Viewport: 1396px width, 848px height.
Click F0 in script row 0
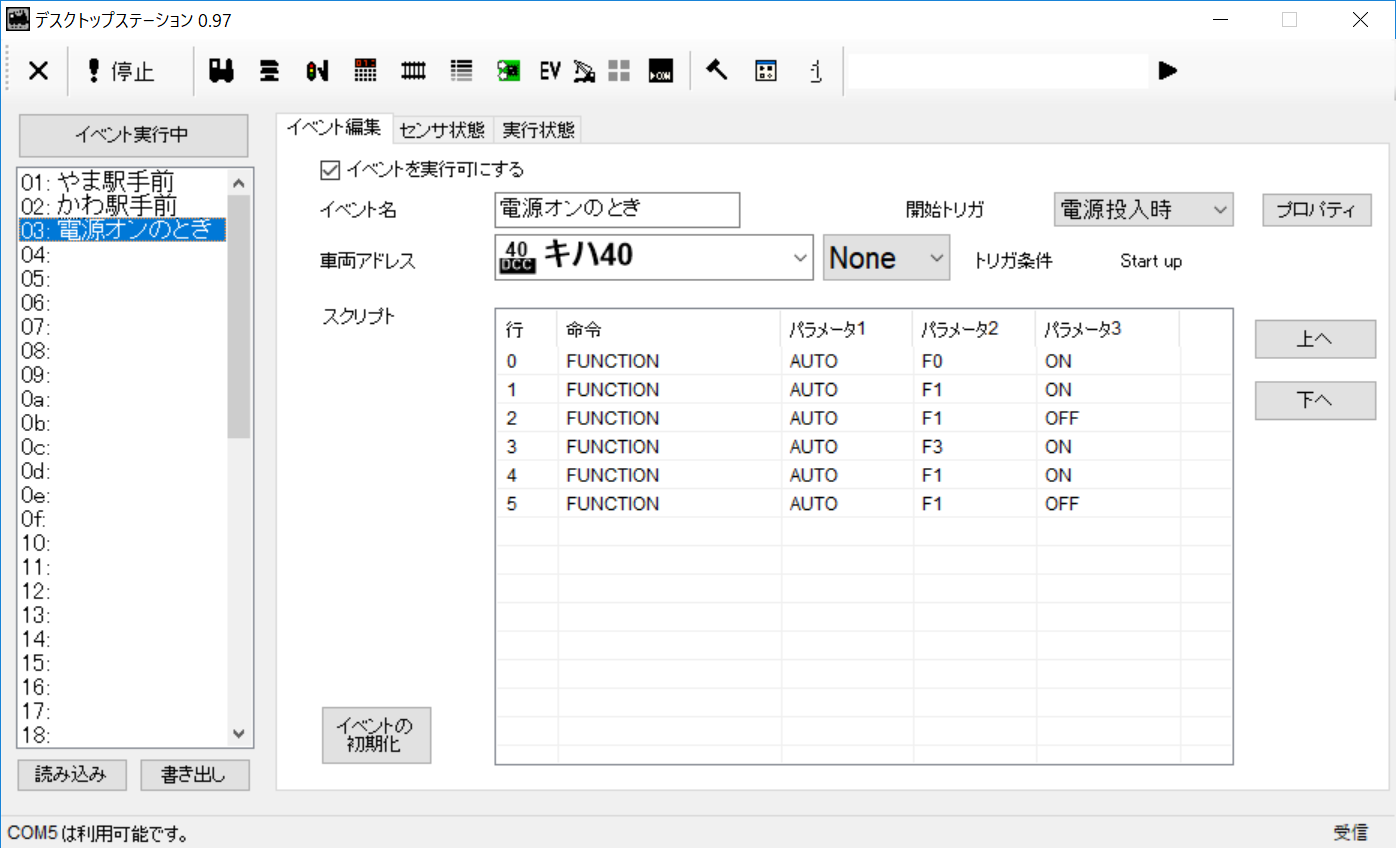click(x=932, y=361)
